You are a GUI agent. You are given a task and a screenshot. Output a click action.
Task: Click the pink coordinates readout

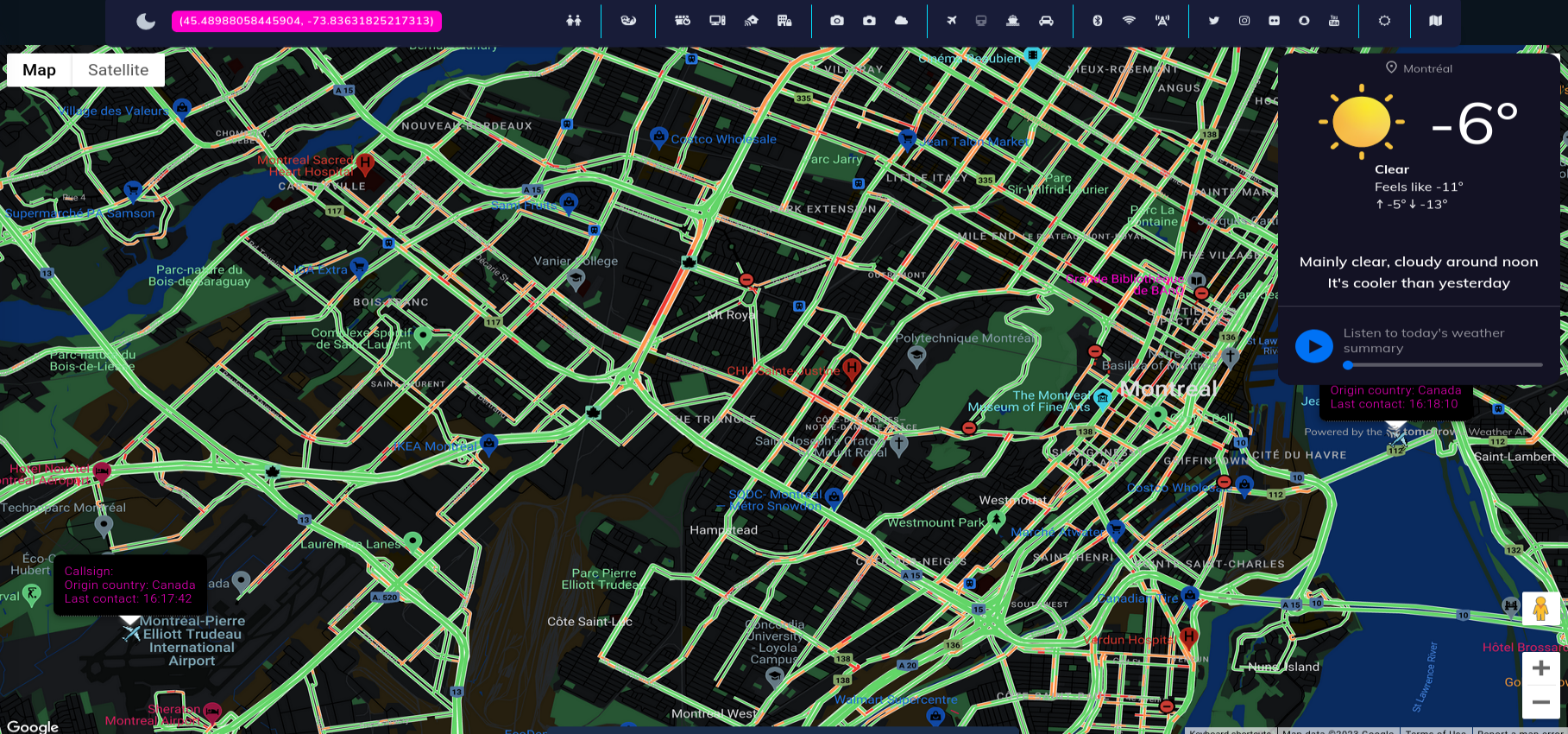[x=306, y=21]
